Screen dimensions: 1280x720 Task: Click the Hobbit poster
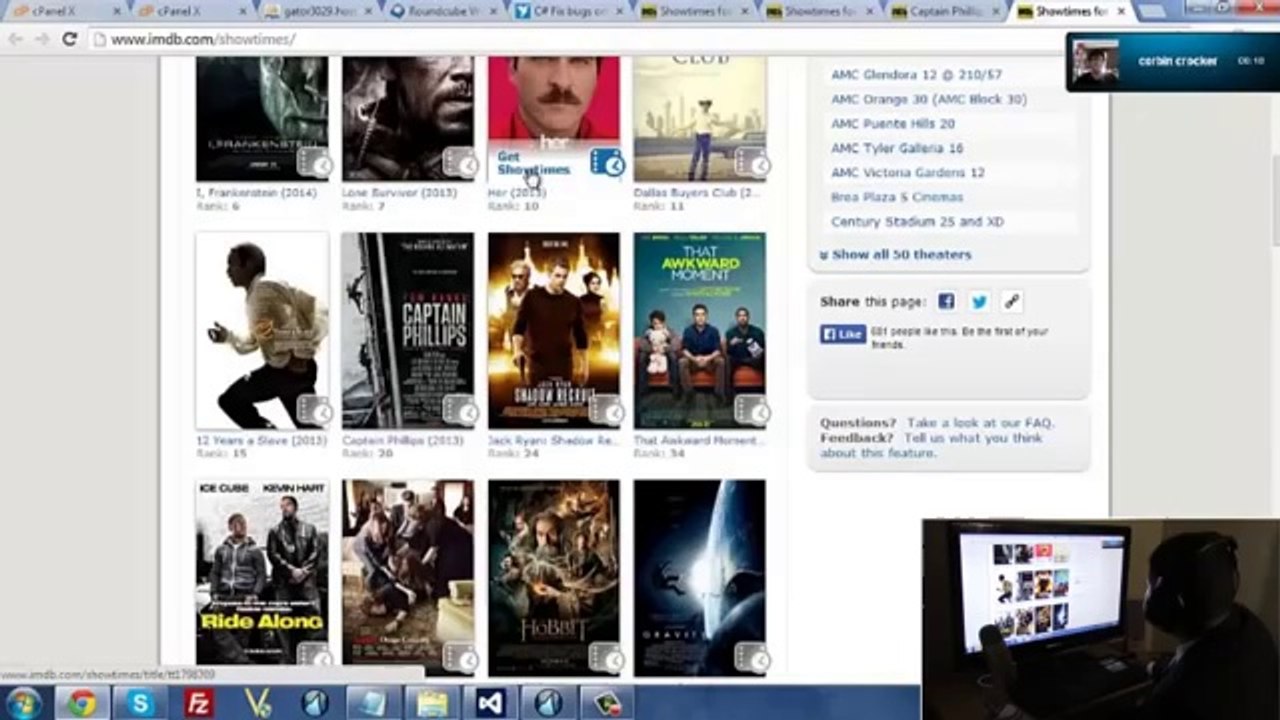pyautogui.click(x=554, y=577)
